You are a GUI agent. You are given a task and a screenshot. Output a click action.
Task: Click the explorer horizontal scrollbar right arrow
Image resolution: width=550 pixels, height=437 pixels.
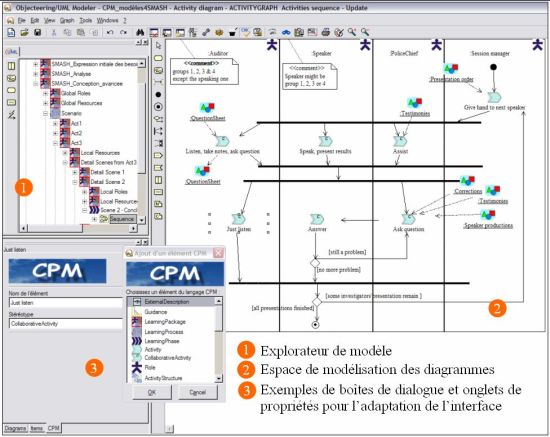[133, 228]
